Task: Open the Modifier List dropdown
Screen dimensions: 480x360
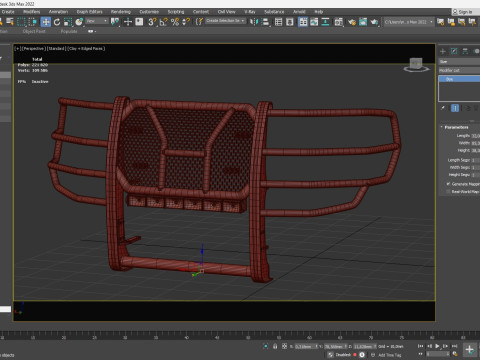Action: pos(459,70)
